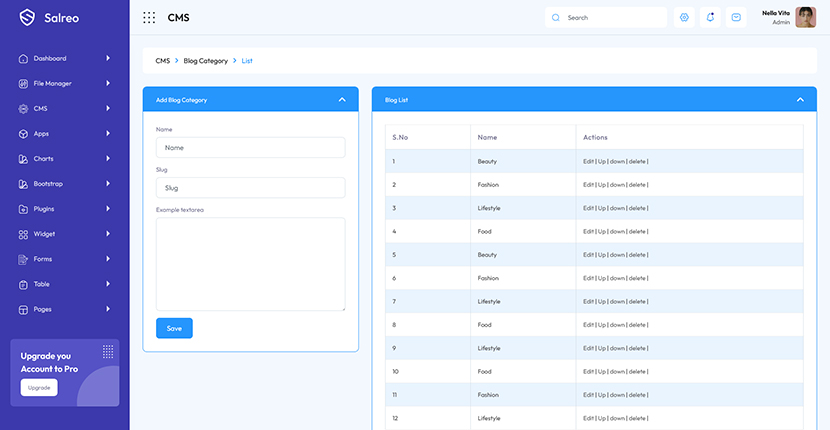Click the search magnifier icon
Image resolution: width=830 pixels, height=430 pixels.
pos(556,17)
